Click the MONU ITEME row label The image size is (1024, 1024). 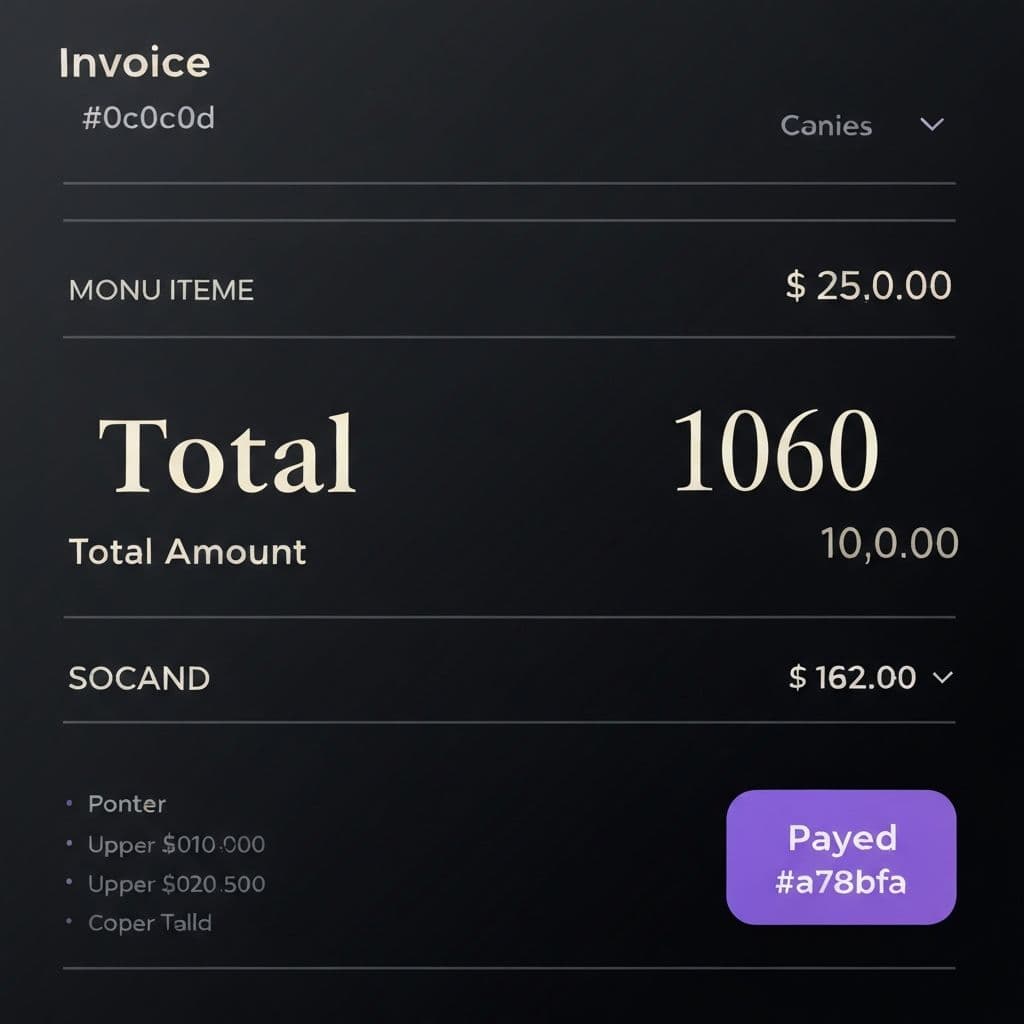161,290
